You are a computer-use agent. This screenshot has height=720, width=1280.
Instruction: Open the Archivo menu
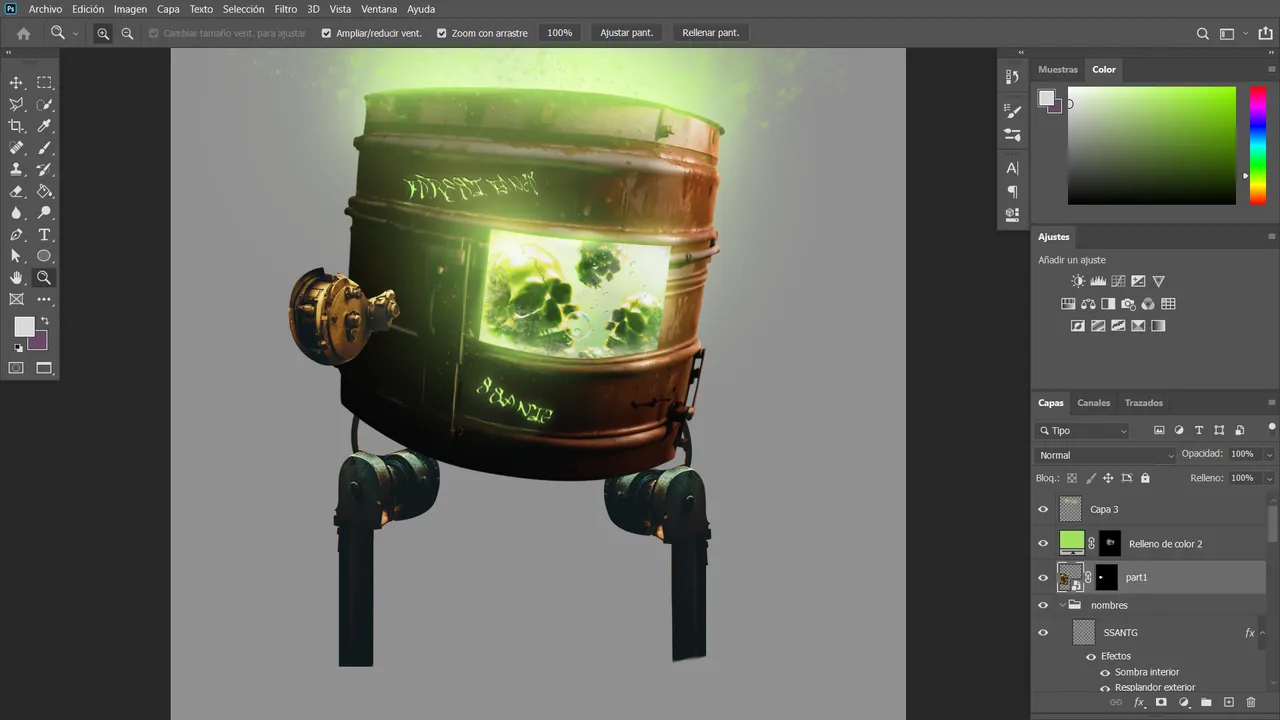tap(45, 9)
